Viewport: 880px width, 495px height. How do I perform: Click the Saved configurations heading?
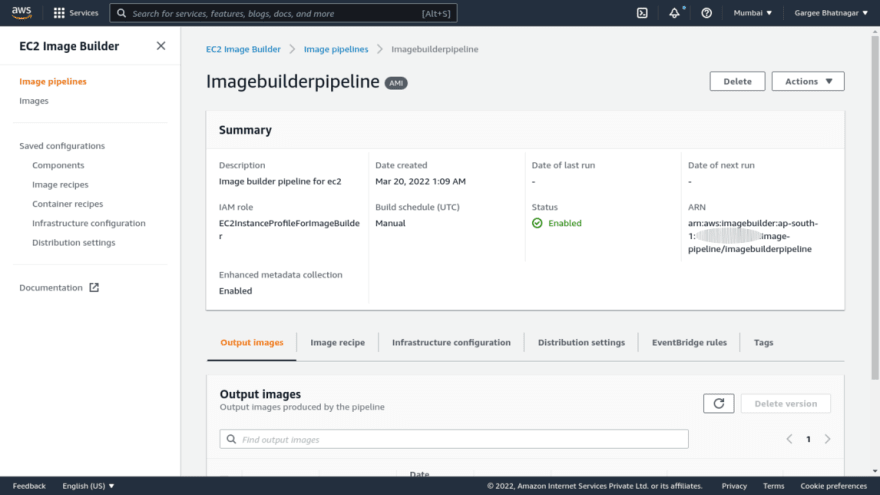(x=62, y=146)
